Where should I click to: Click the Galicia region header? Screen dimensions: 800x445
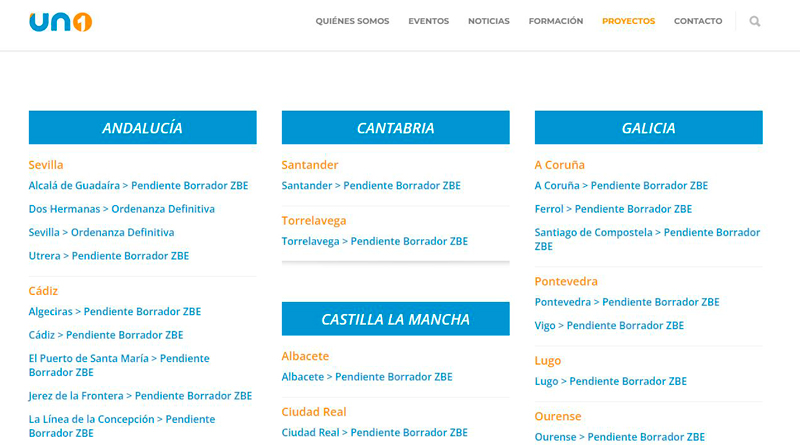[648, 128]
